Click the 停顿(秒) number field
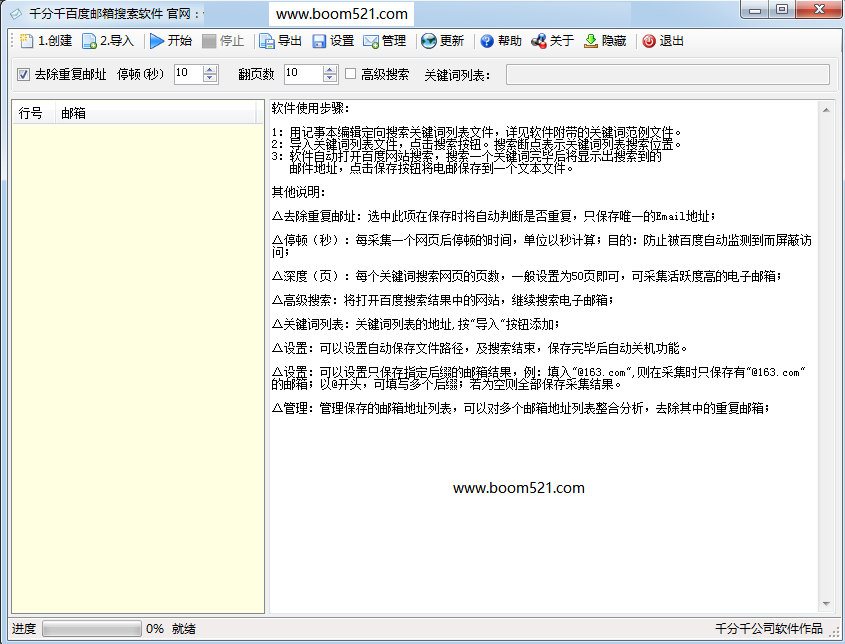Image resolution: width=845 pixels, height=644 pixels. tap(189, 74)
